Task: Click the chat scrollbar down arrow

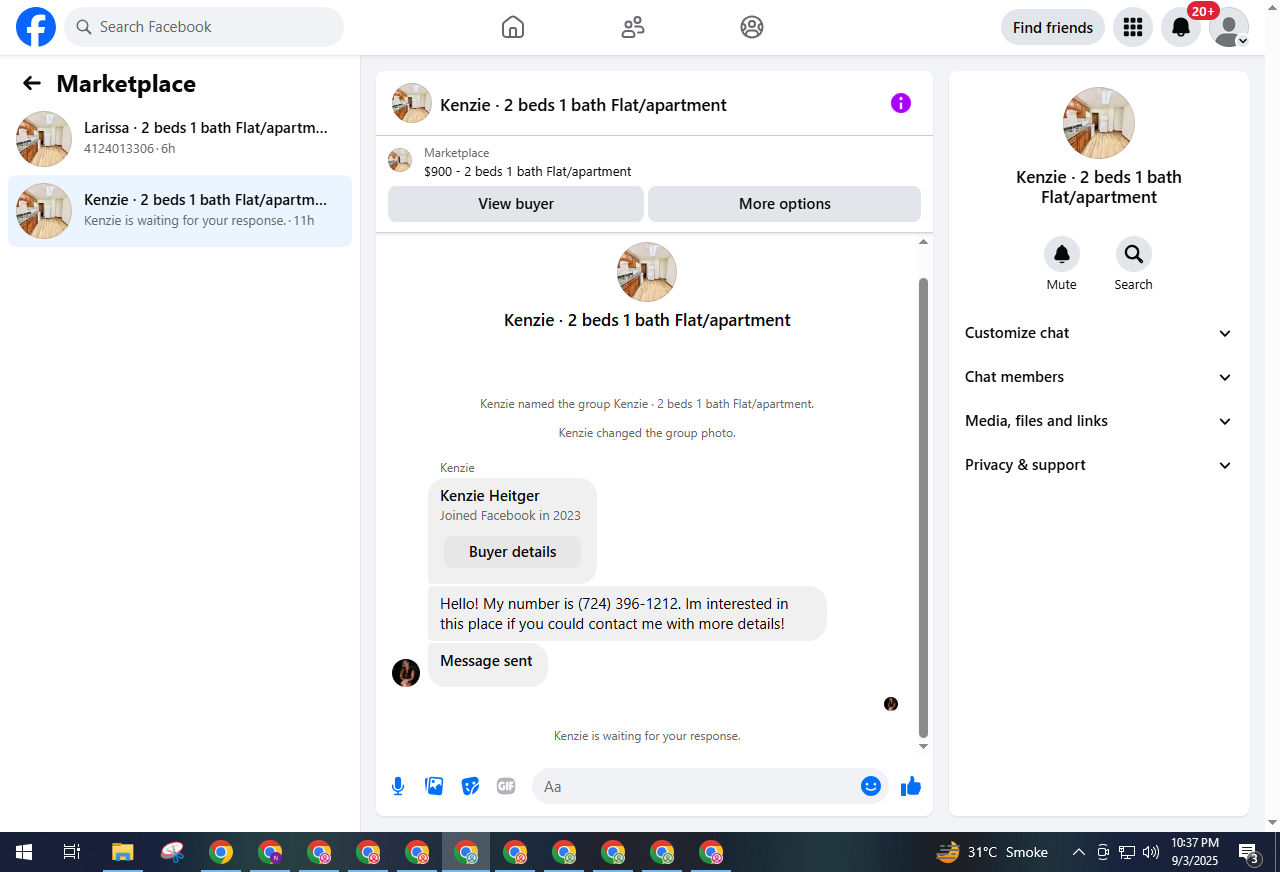Action: tap(924, 747)
